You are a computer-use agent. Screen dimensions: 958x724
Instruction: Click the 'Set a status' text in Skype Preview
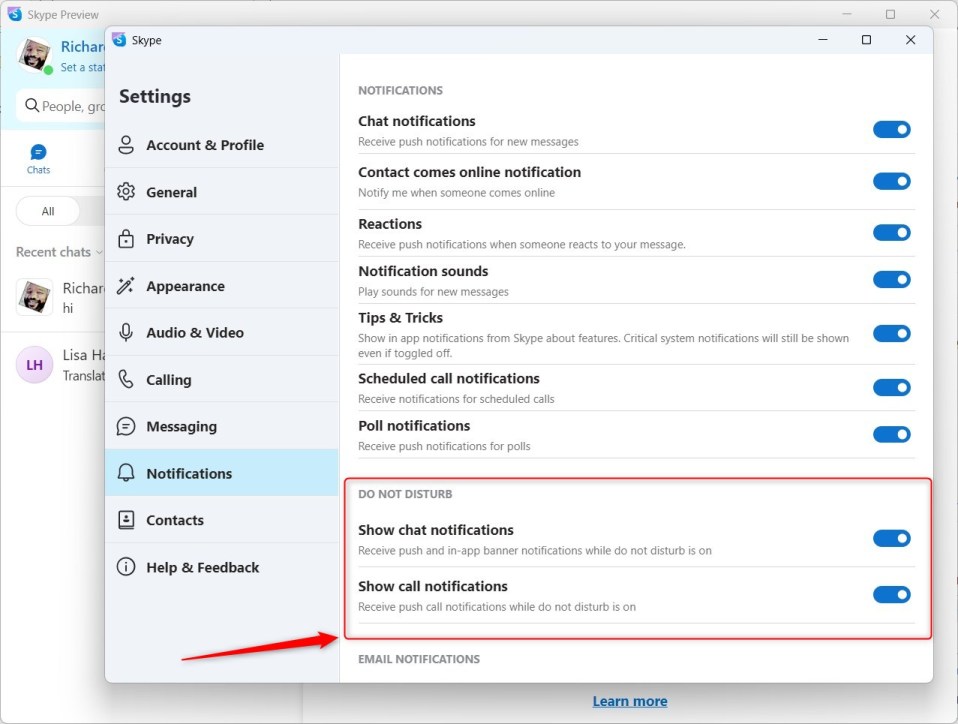[82, 67]
